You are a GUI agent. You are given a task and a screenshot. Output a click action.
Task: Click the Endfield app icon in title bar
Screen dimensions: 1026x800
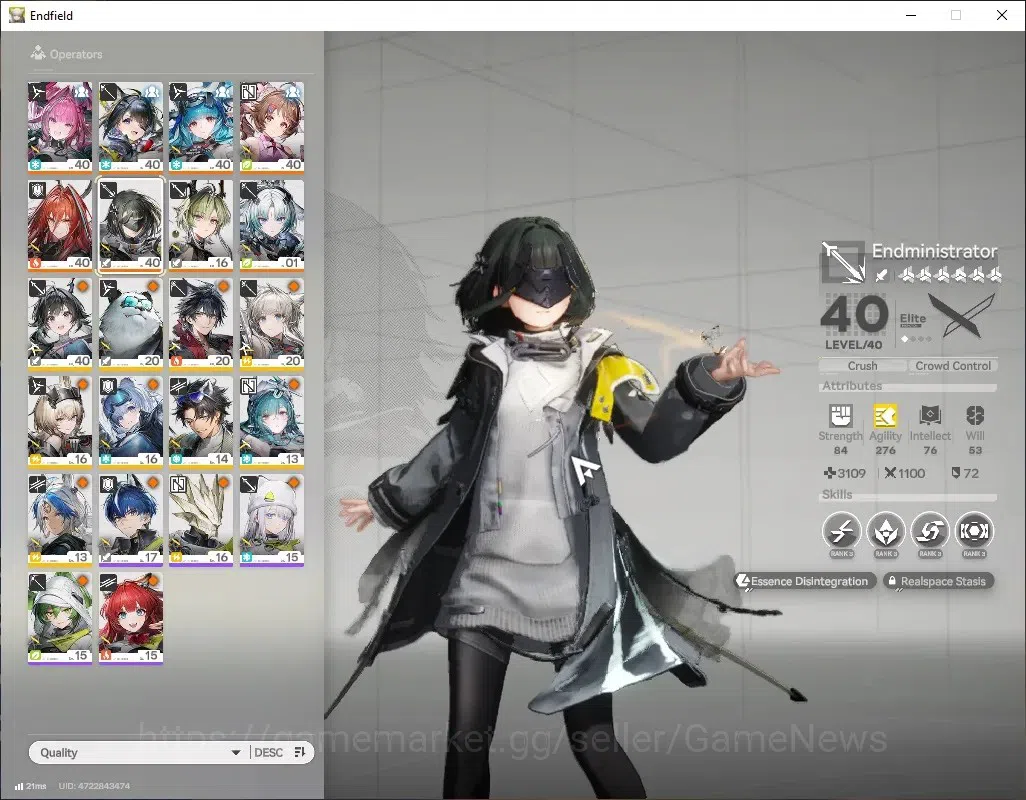point(16,15)
